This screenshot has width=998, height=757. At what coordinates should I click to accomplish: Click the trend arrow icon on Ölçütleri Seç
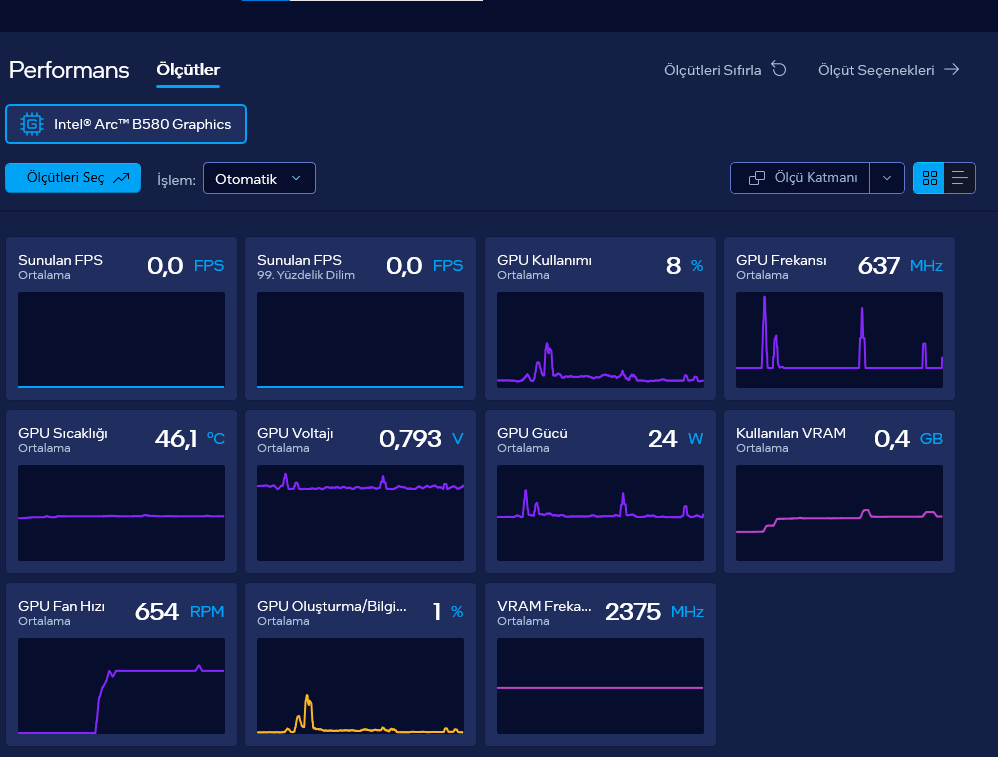click(x=121, y=178)
